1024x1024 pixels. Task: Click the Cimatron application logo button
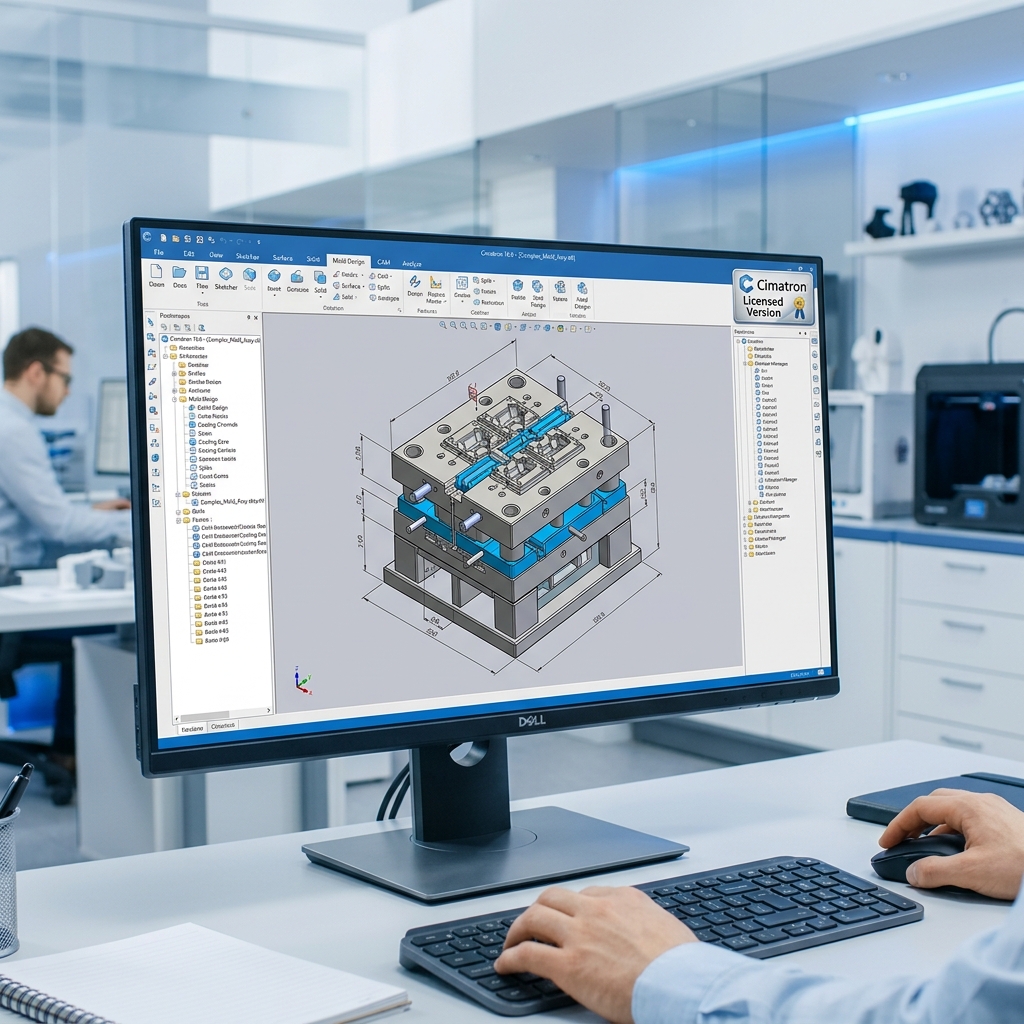point(146,237)
